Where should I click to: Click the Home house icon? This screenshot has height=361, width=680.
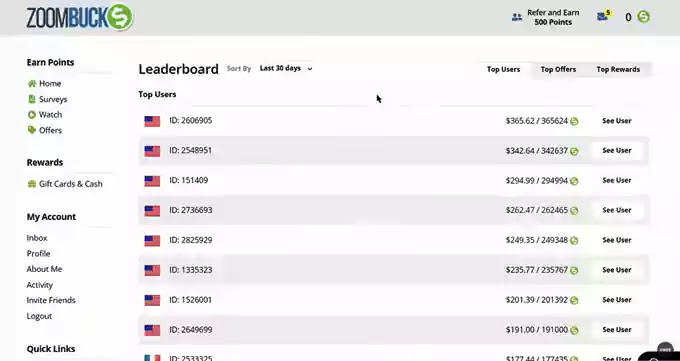coord(32,83)
